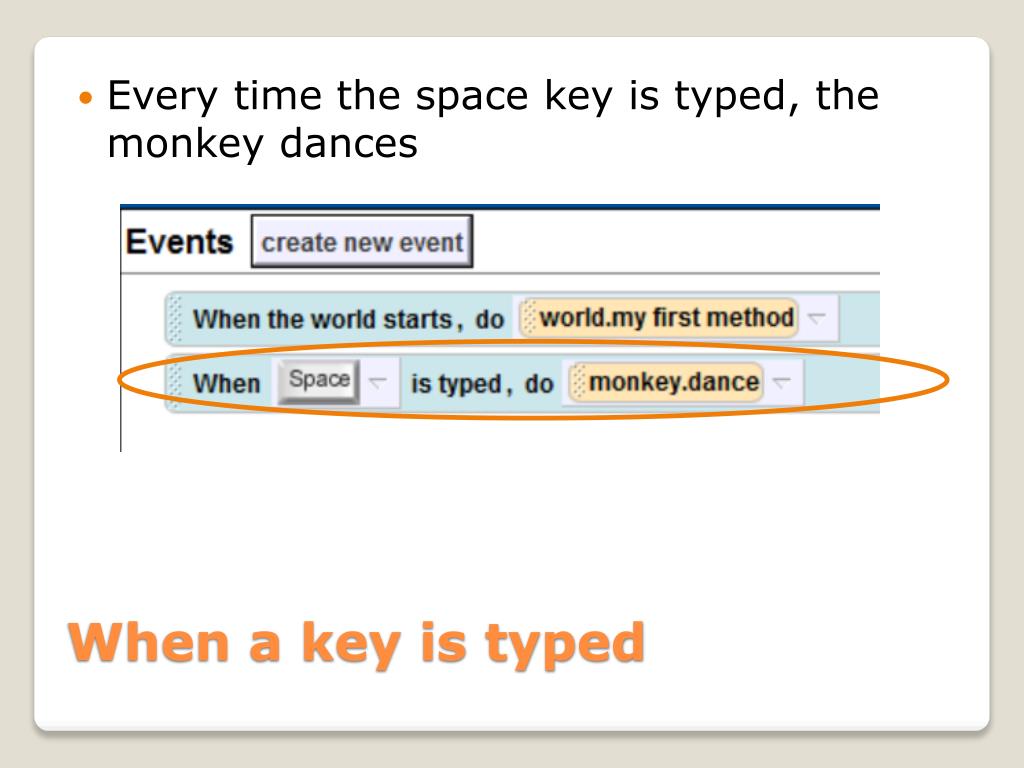Grab the 'When the world starts' event handle

tap(174, 319)
